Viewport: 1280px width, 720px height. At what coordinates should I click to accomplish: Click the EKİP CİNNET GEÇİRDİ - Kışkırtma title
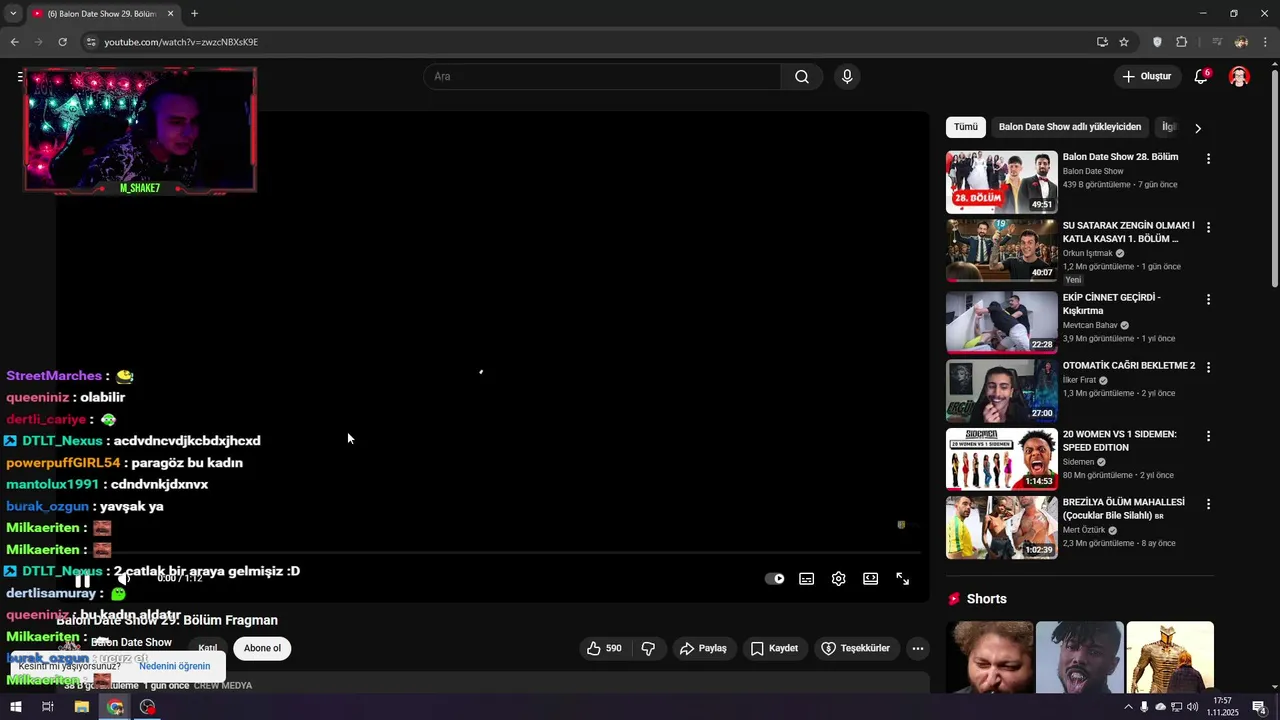point(1111,304)
